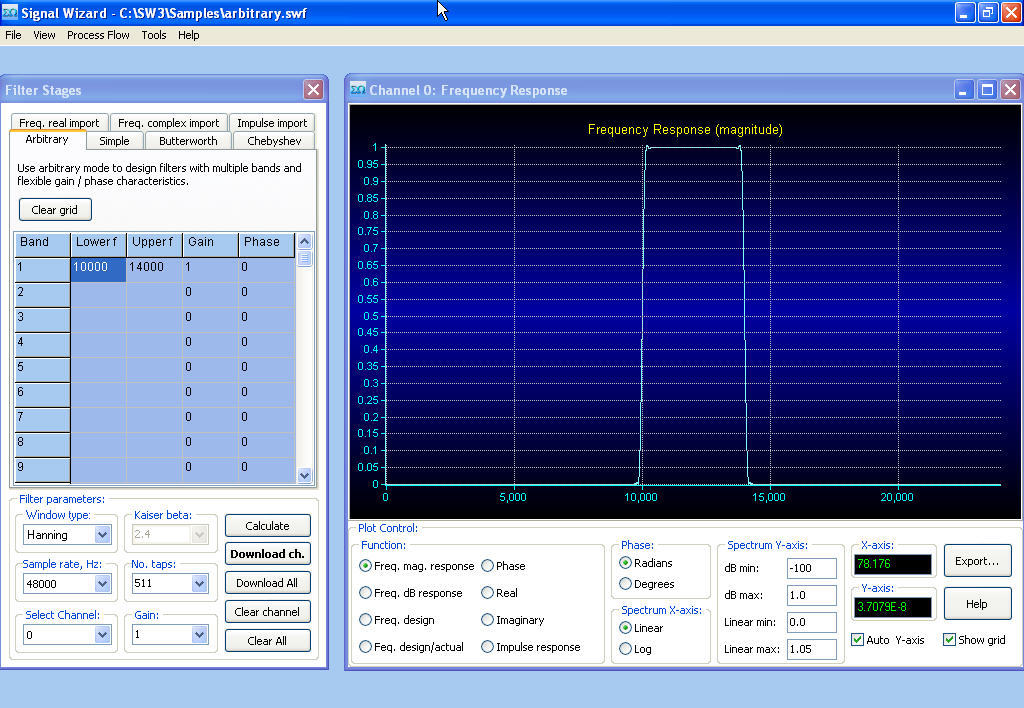Open the Freq. complex import tab
This screenshot has width=1024, height=708.
pos(168,123)
